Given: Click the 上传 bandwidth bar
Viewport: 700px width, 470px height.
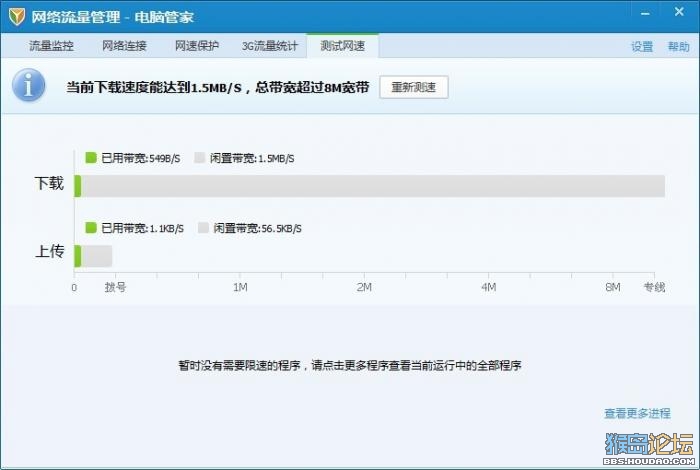Looking at the screenshot, I should click(93, 256).
